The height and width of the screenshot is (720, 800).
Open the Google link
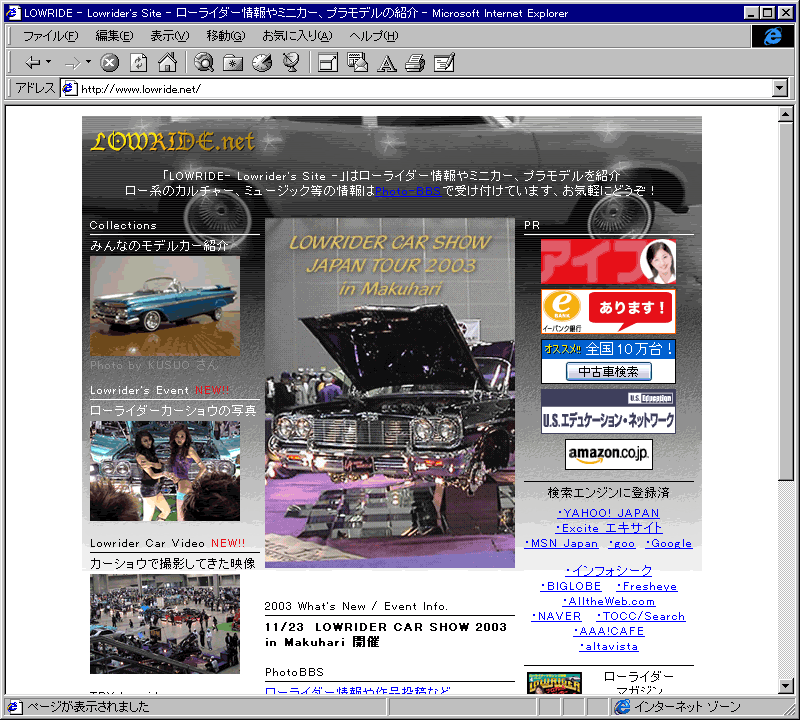click(x=669, y=543)
